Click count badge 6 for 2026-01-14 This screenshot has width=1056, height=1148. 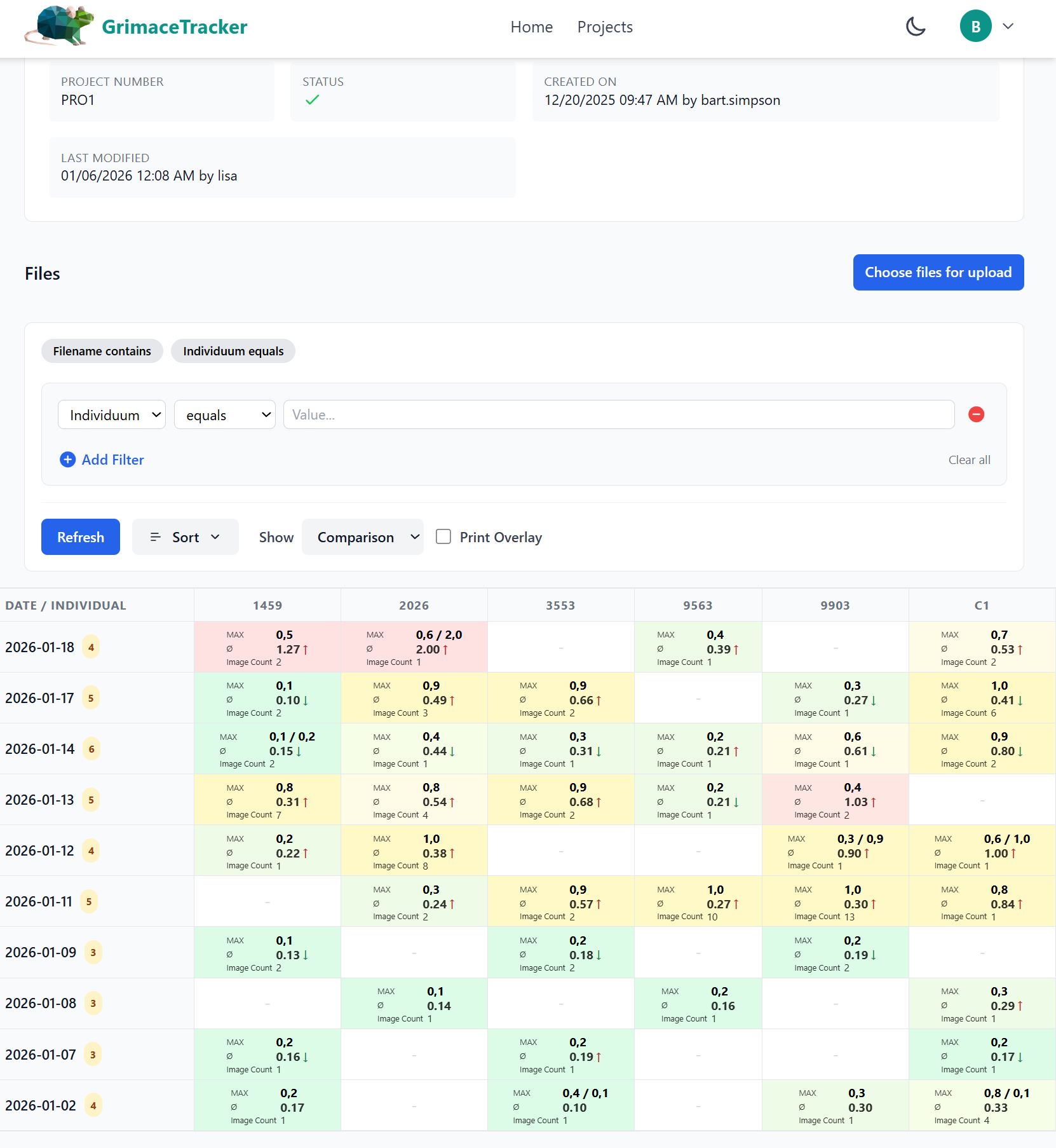(91, 749)
